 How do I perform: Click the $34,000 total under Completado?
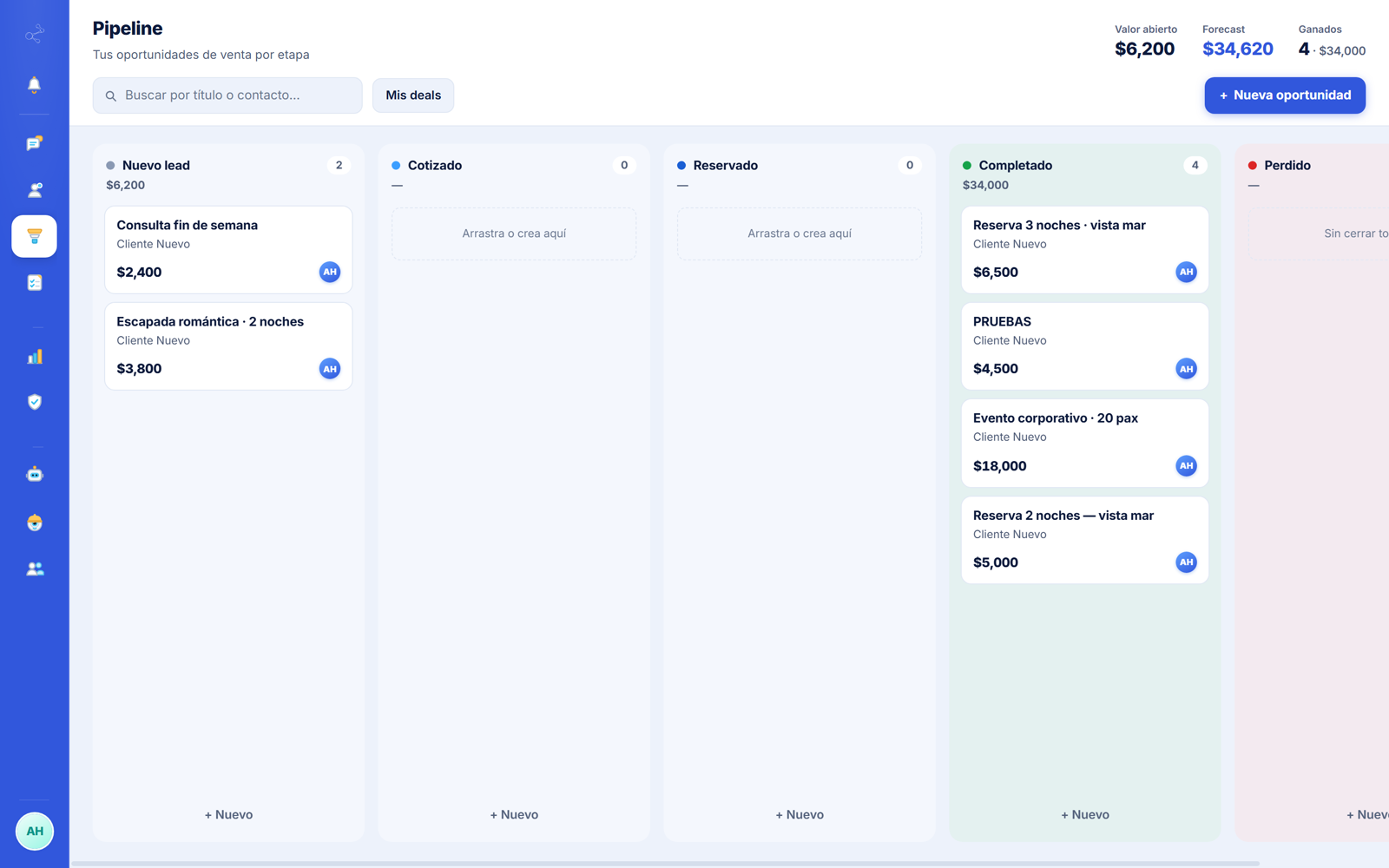pos(985,185)
